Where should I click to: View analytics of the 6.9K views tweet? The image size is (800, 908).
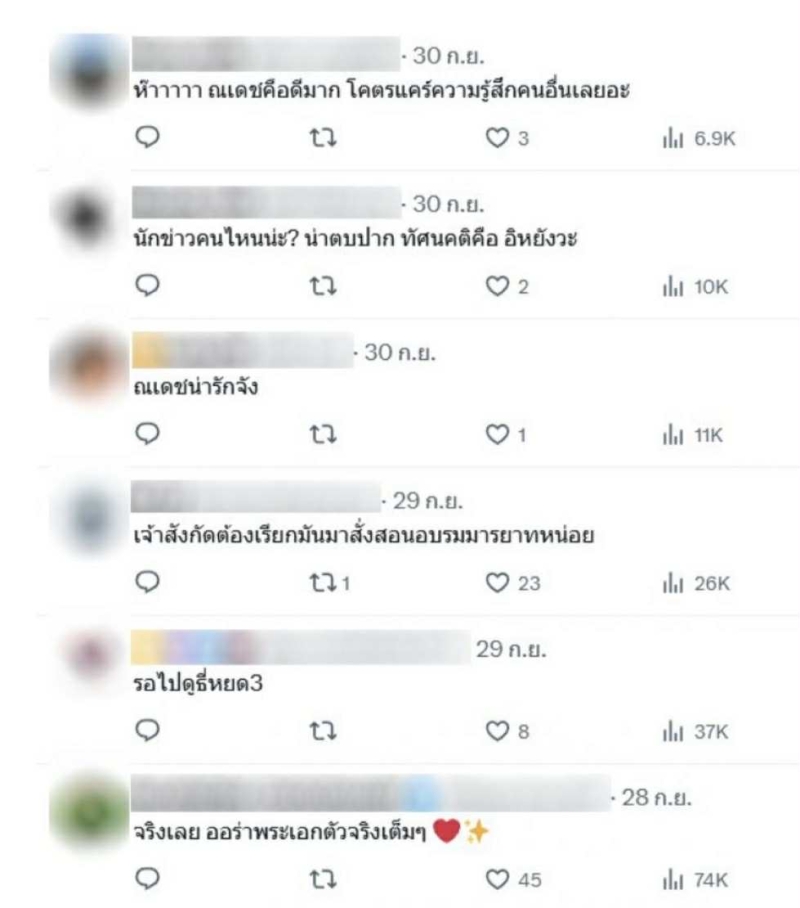699,138
